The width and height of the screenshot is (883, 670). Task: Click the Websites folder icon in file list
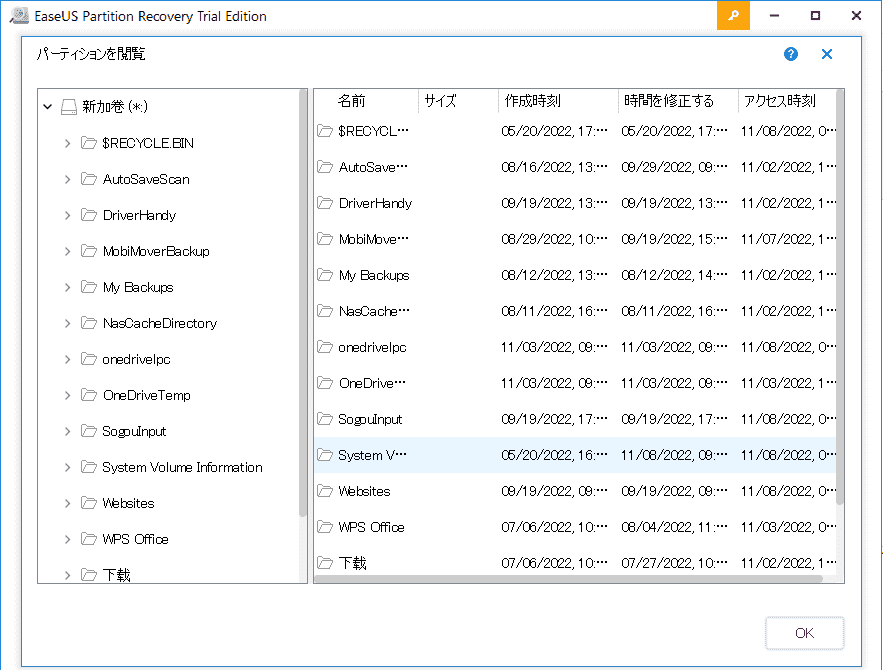click(x=325, y=491)
